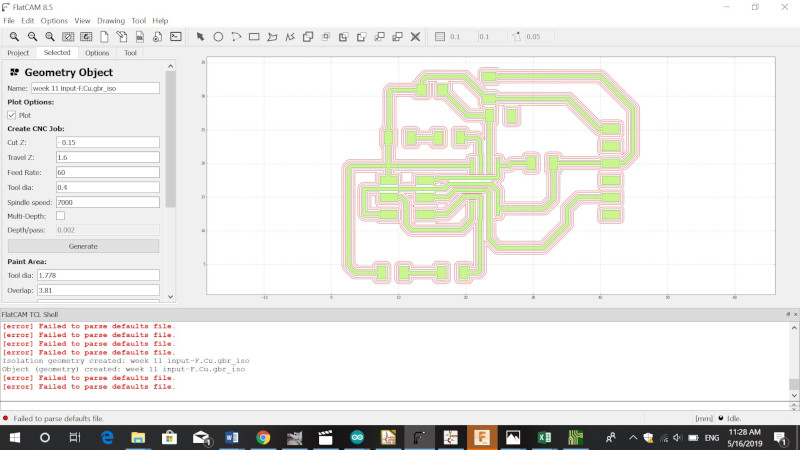
Task: Click the Generate button
Action: (x=83, y=246)
